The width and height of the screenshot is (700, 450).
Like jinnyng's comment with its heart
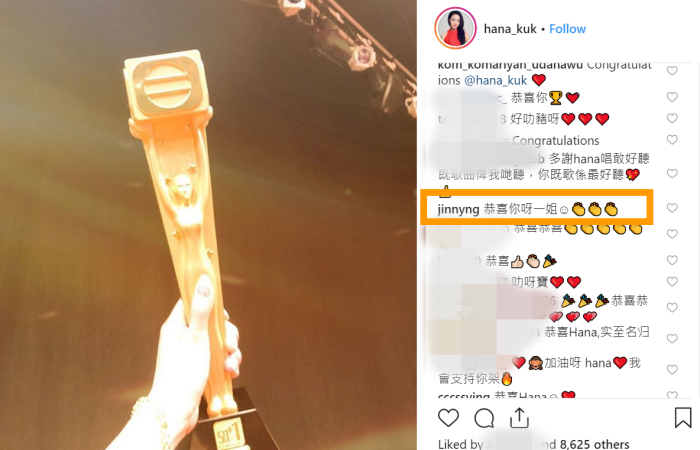coord(672,208)
